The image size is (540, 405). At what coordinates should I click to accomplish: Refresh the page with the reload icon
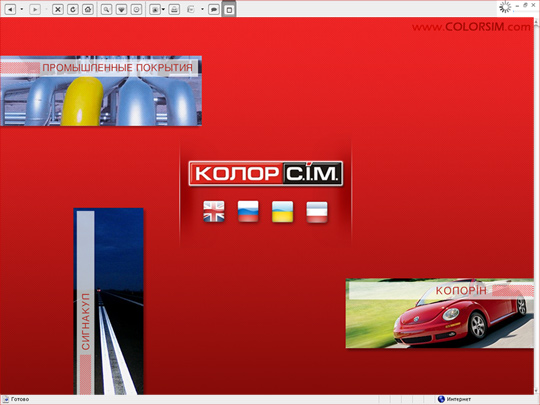point(73,9)
